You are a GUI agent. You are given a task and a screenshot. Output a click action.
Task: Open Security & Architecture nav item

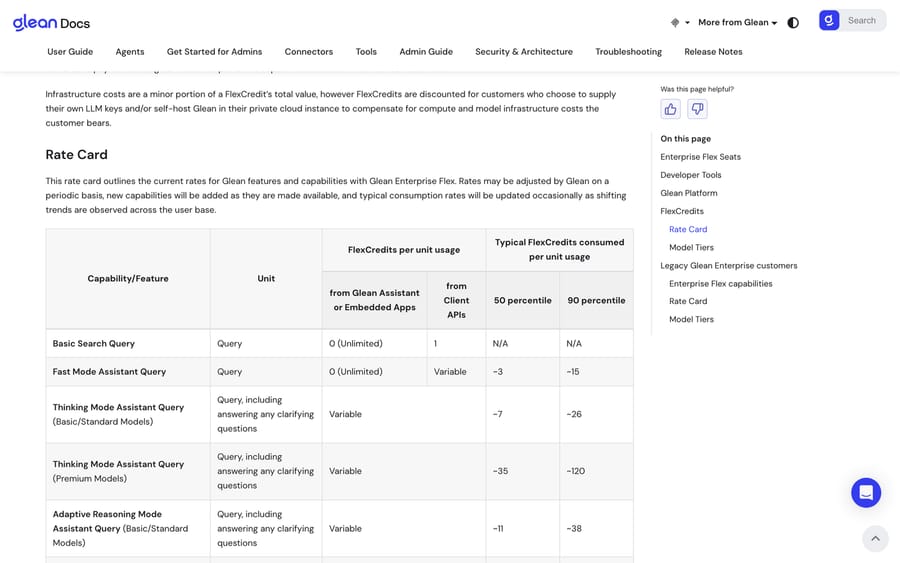(x=524, y=52)
